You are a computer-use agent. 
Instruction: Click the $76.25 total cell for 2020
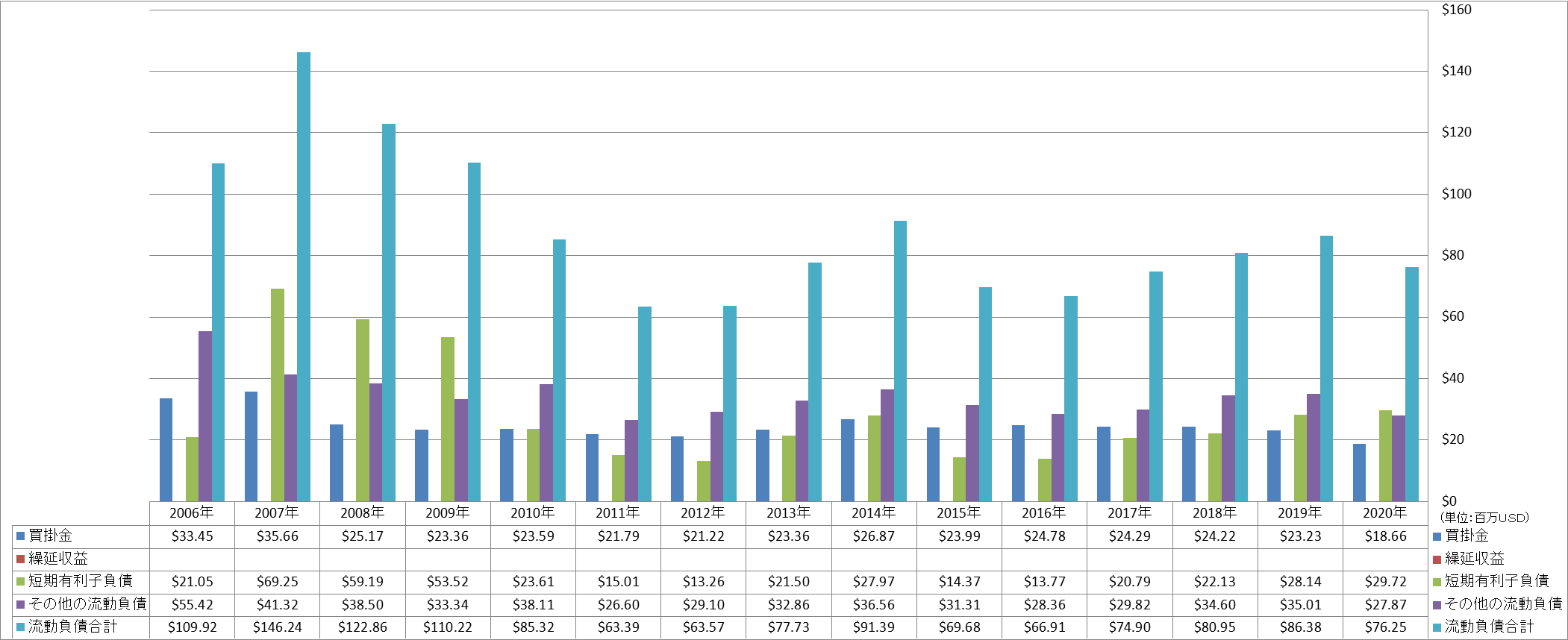[x=1385, y=627]
